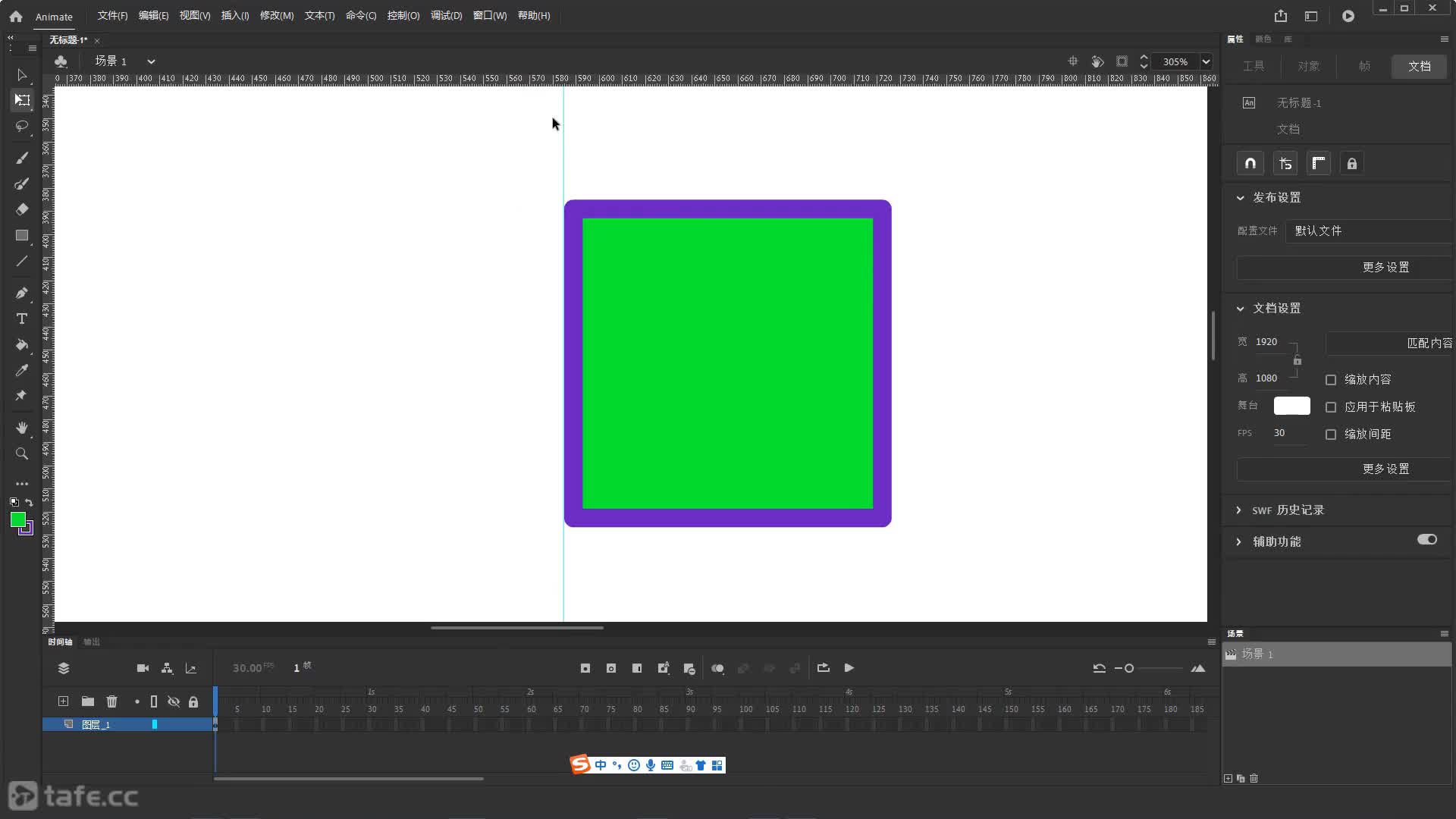Open the properties panel options menu
The height and width of the screenshot is (819, 1456).
1444,39
